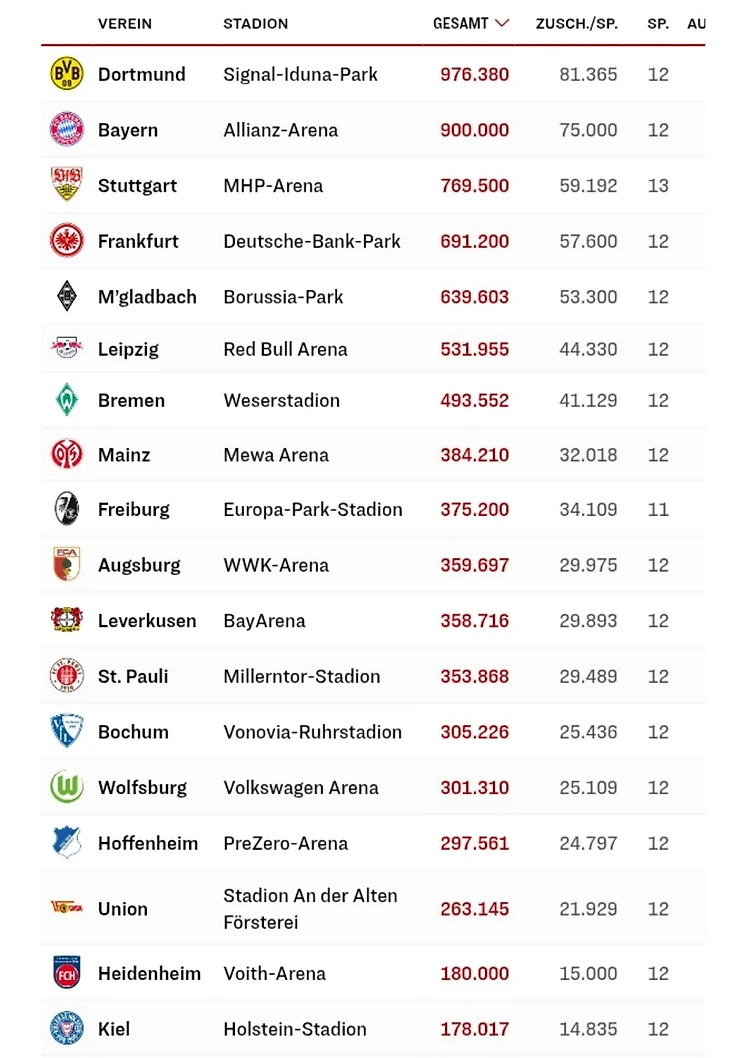This screenshot has width=730, height=1058.
Task: Open the M'gladbach team link
Action: [147, 297]
